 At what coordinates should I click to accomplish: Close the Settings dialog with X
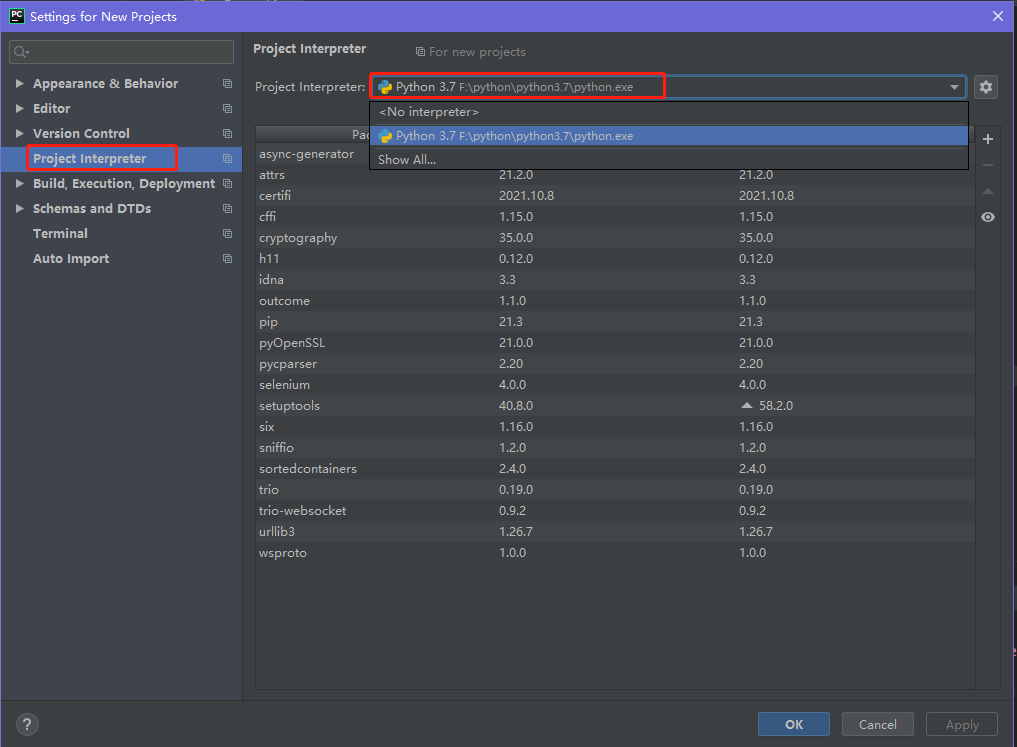coord(998,16)
